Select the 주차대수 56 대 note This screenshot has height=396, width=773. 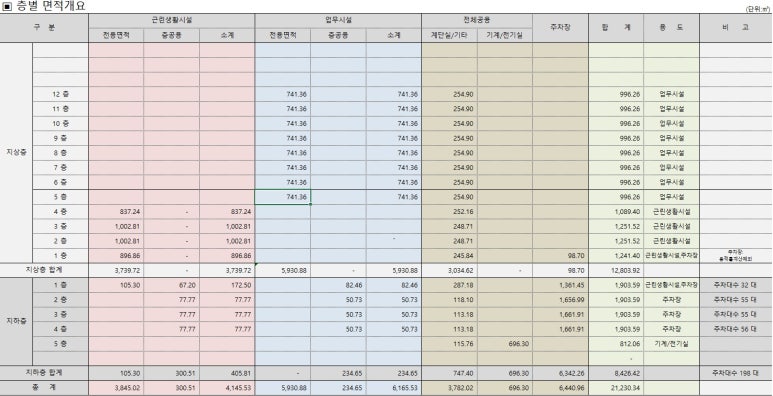pyautogui.click(x=735, y=329)
